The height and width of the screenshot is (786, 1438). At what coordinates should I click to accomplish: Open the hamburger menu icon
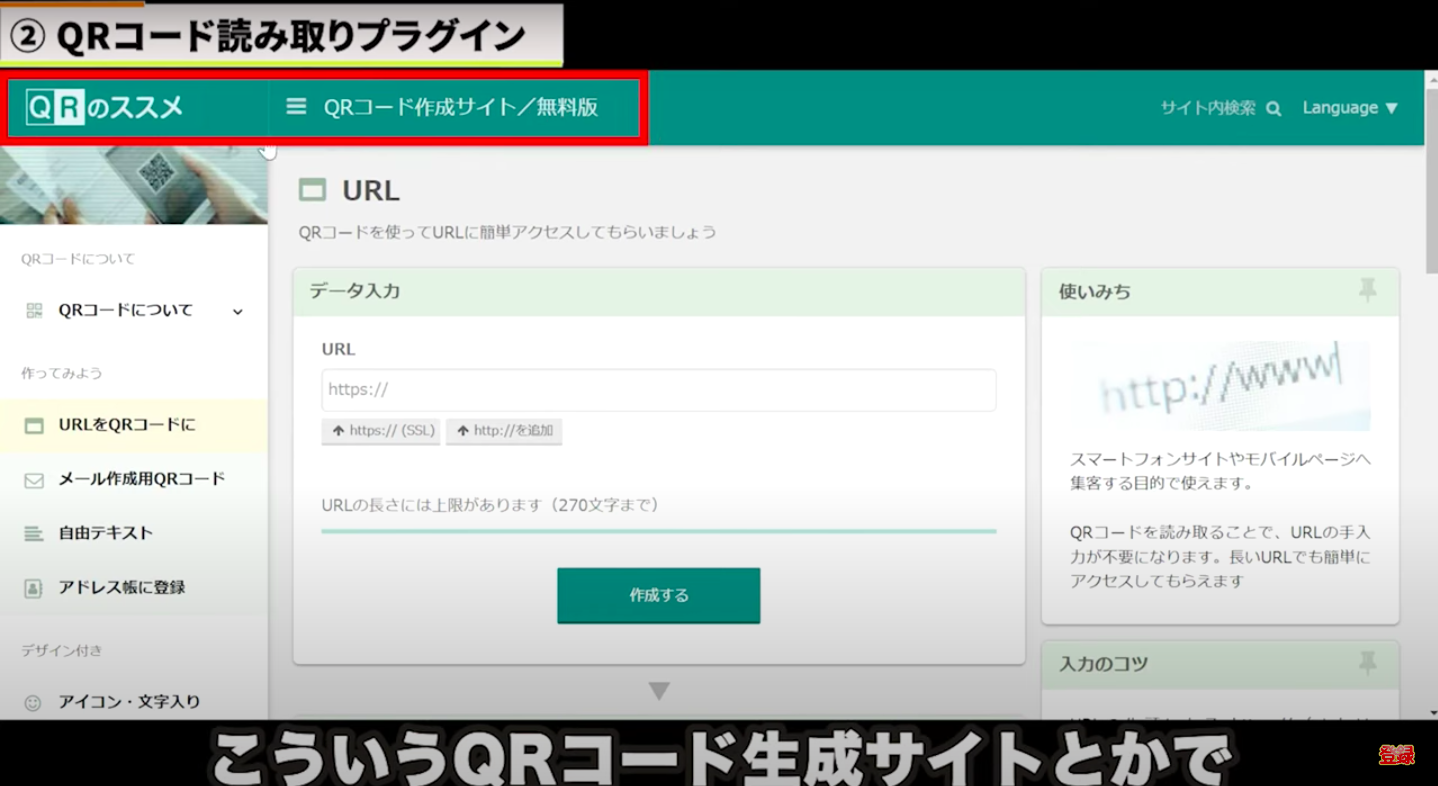[x=296, y=106]
